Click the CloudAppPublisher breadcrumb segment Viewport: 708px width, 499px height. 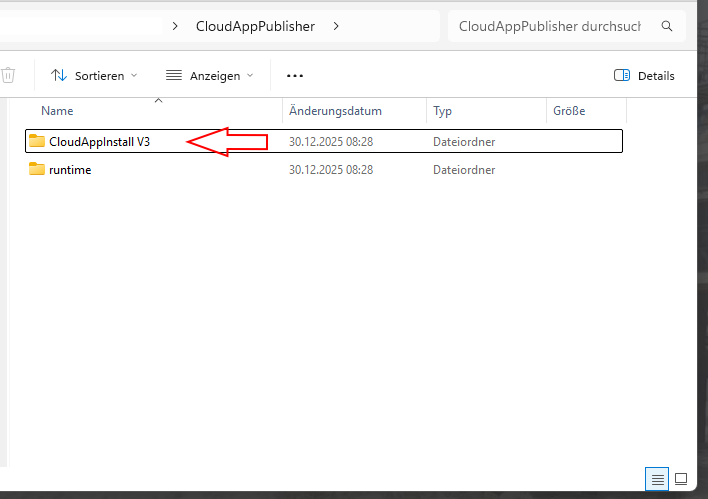point(255,26)
